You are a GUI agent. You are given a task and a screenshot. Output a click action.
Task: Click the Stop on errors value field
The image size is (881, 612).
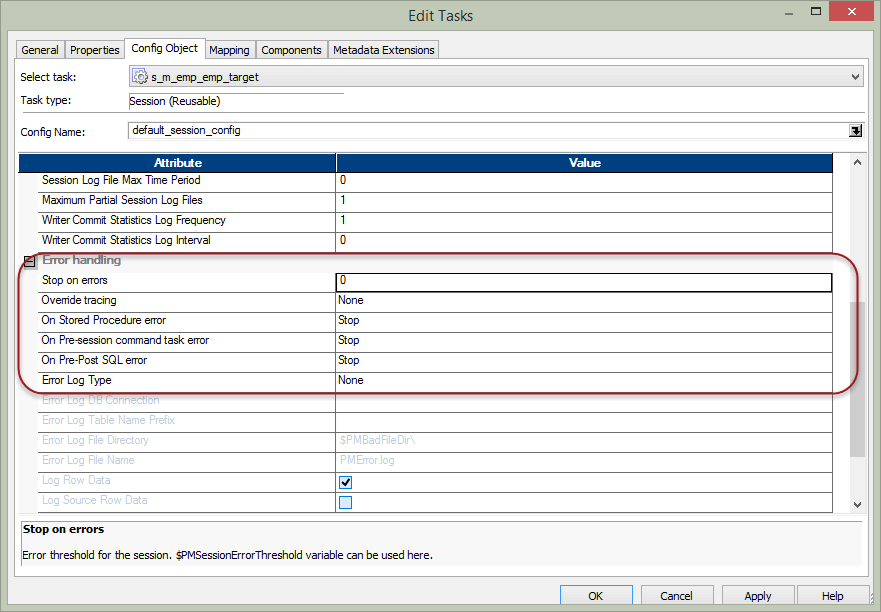click(584, 281)
